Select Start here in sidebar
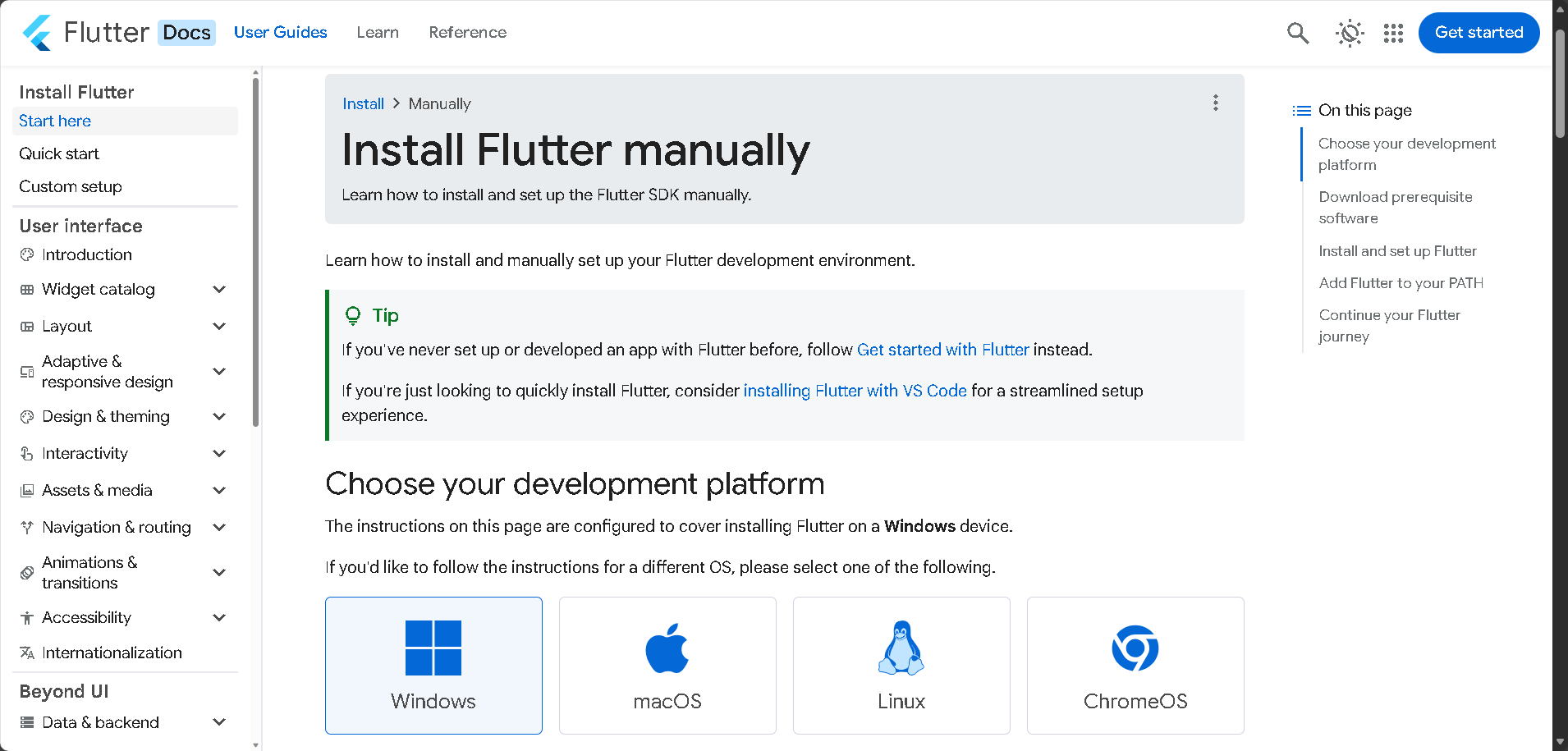The width and height of the screenshot is (1568, 751). click(x=126, y=121)
